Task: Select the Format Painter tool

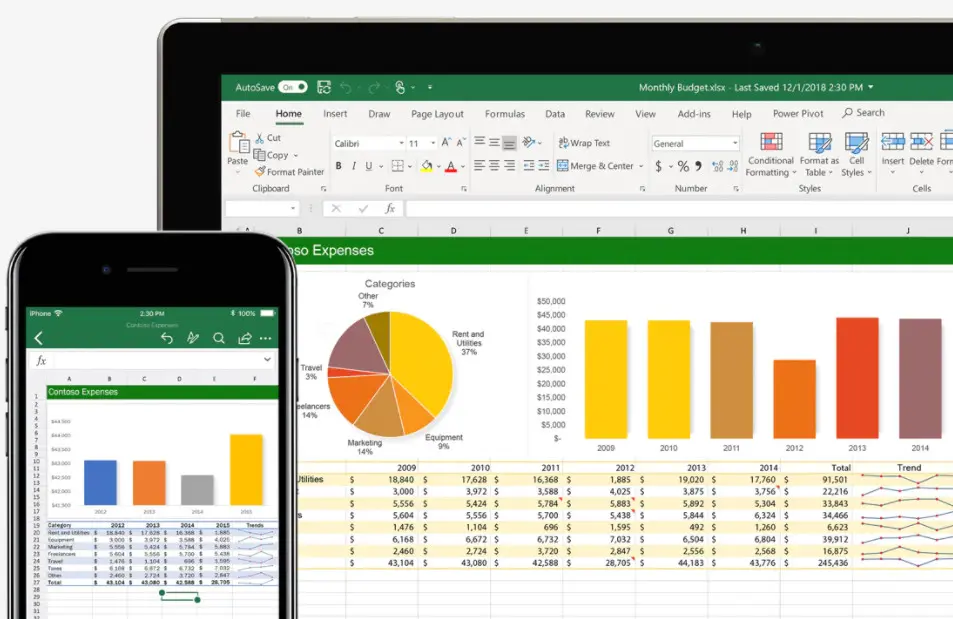Action: pyautogui.click(x=290, y=172)
